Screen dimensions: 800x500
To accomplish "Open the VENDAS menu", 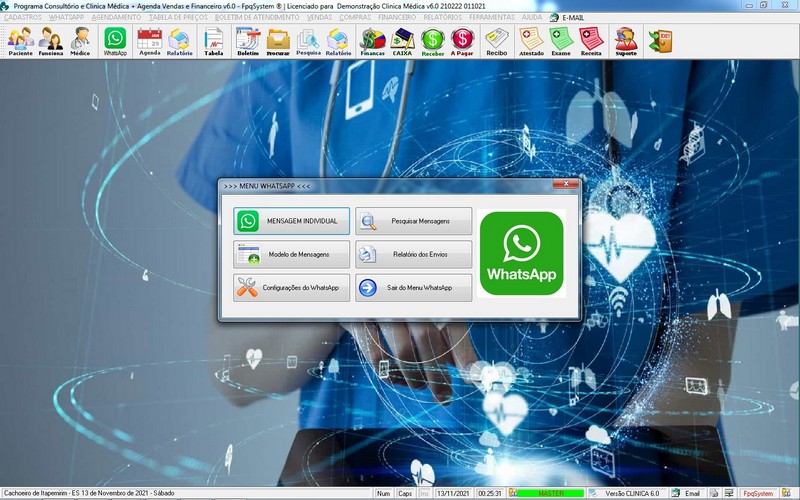I will [x=319, y=17].
